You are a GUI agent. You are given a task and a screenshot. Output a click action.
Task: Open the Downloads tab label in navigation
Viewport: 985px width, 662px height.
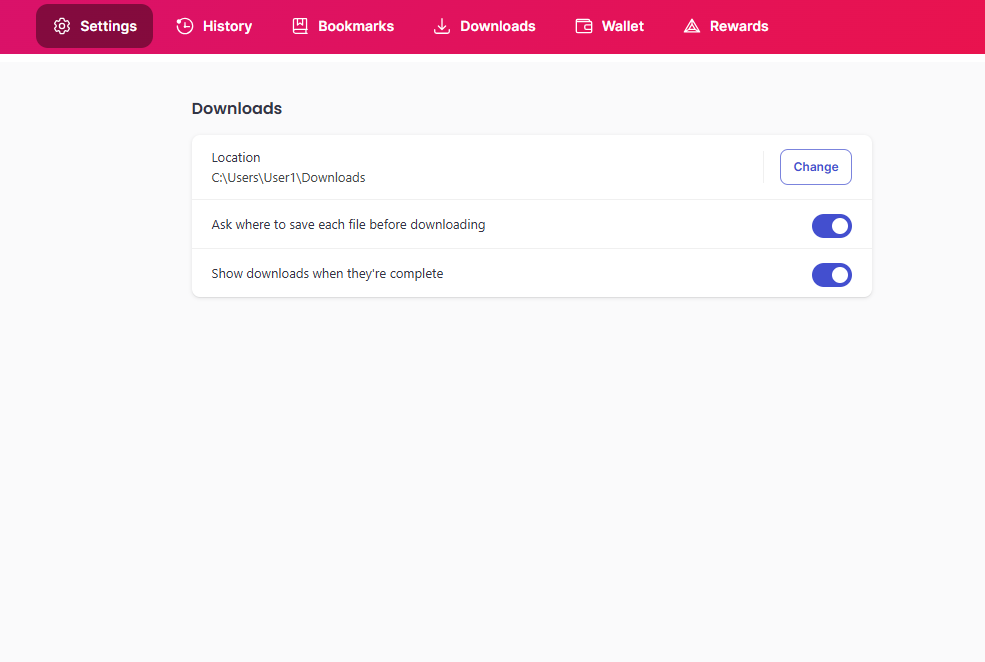498,26
